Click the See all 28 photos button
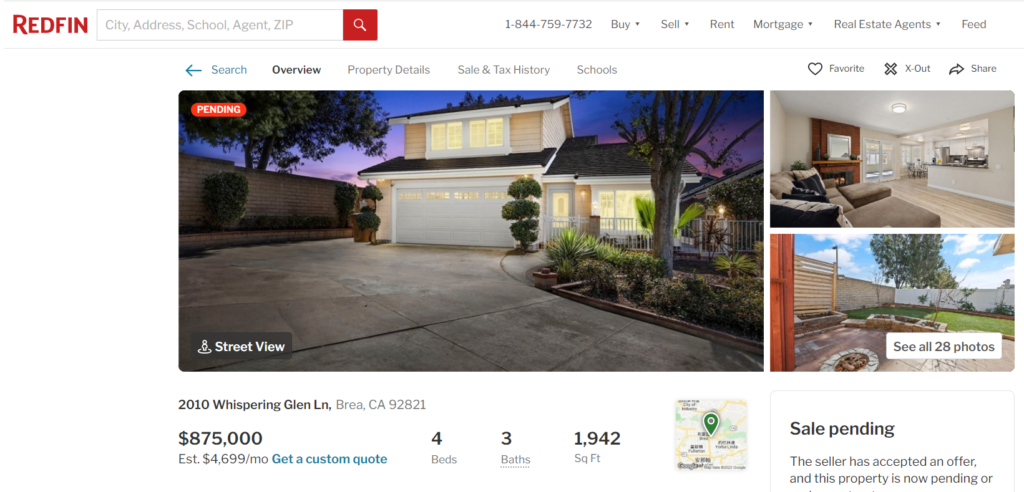 tap(944, 346)
